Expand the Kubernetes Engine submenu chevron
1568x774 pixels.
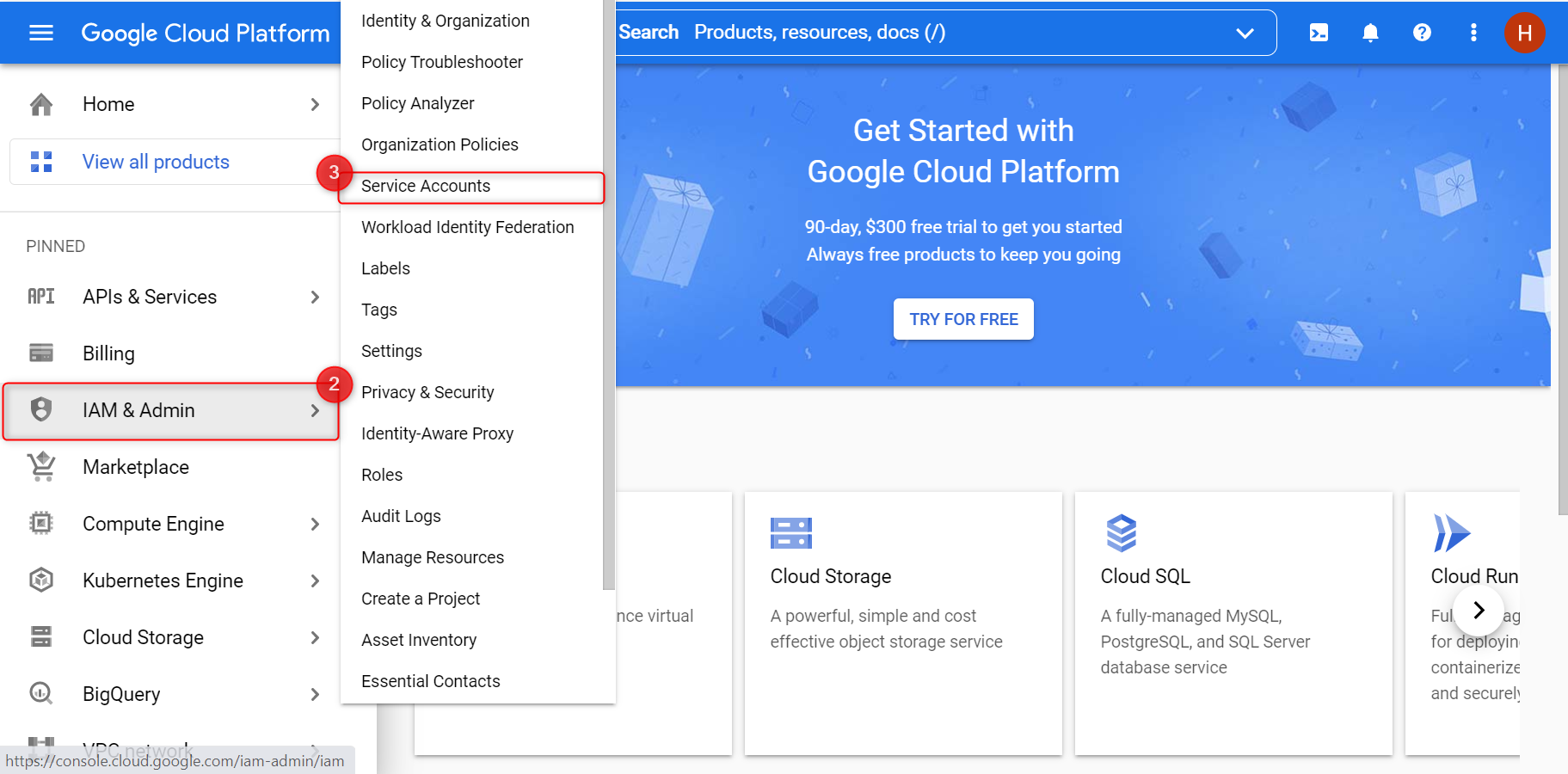315,580
